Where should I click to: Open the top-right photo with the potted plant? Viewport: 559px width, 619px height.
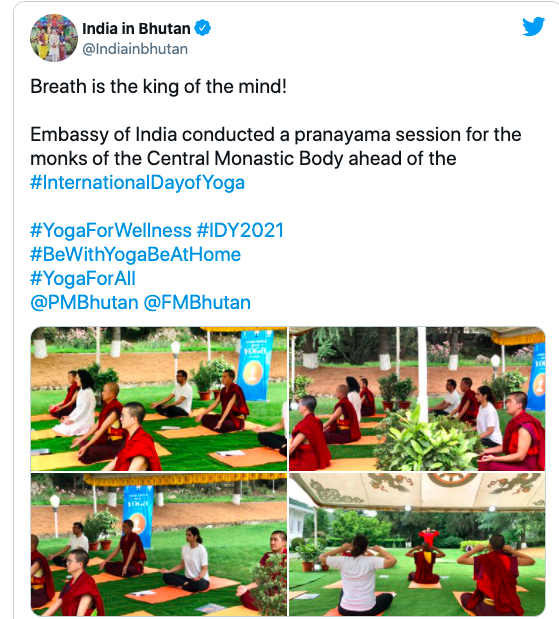[x=417, y=399]
